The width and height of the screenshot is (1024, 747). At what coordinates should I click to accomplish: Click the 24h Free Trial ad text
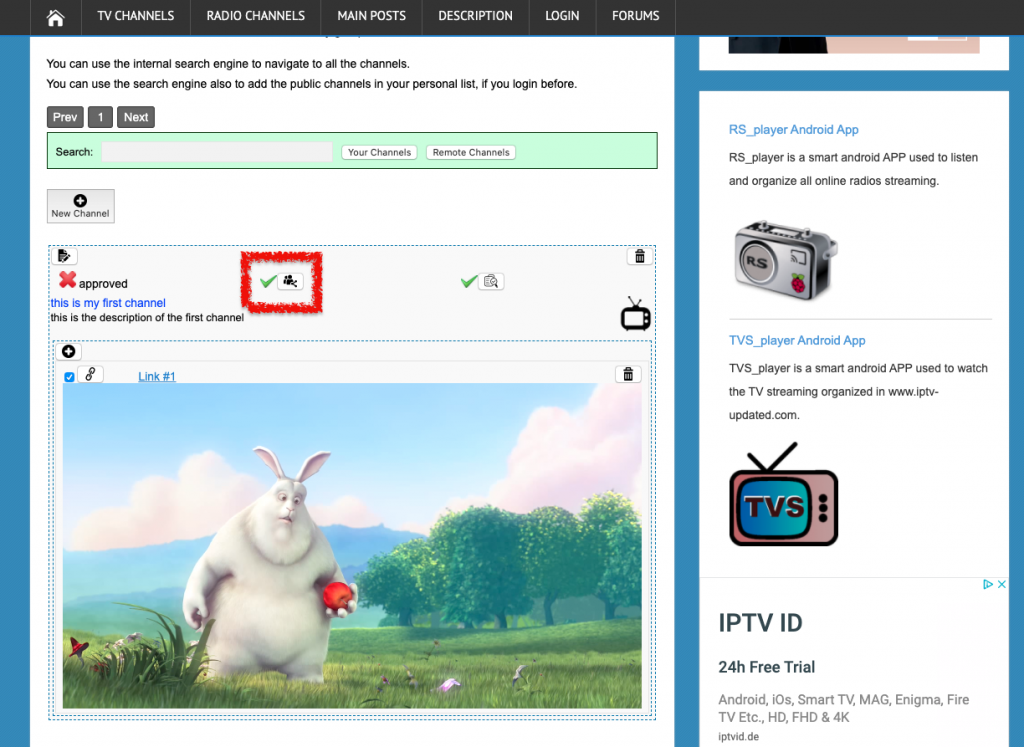[x=767, y=667]
